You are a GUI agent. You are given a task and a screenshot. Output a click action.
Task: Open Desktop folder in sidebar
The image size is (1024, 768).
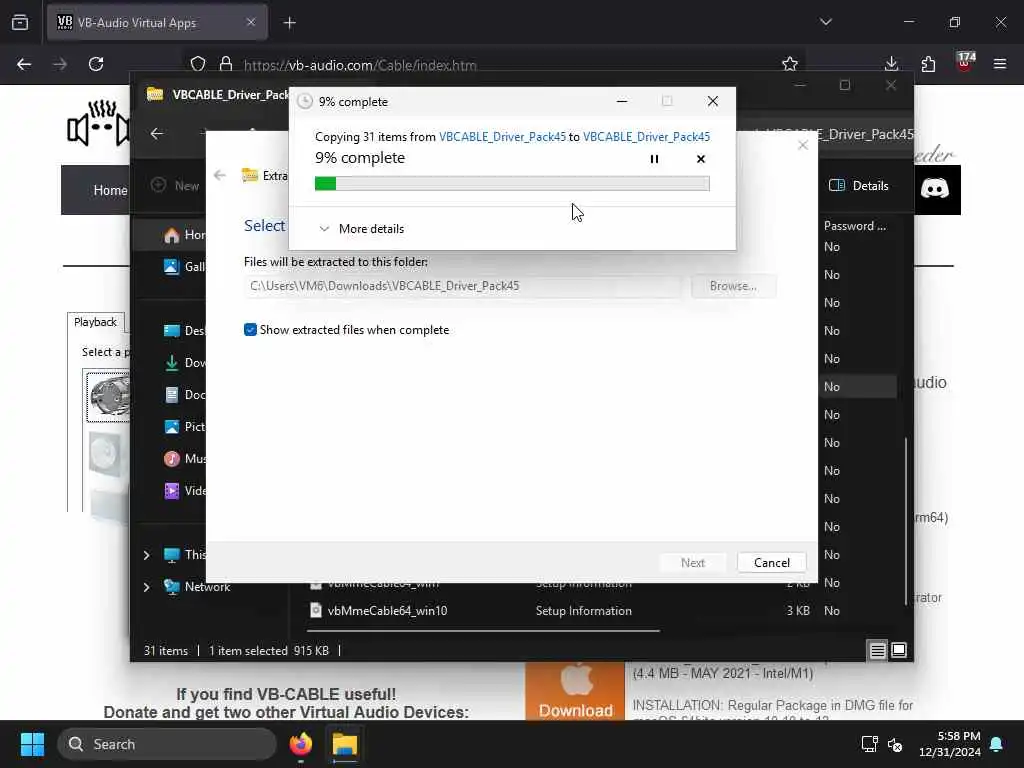pos(184,330)
